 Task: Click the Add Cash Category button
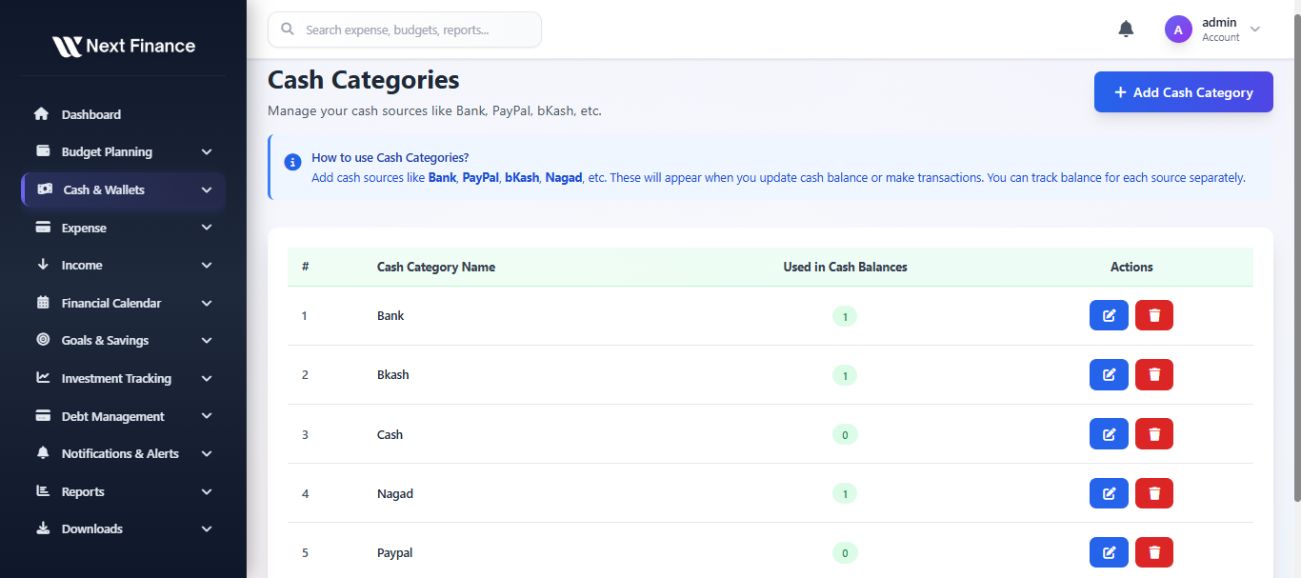[1183, 92]
